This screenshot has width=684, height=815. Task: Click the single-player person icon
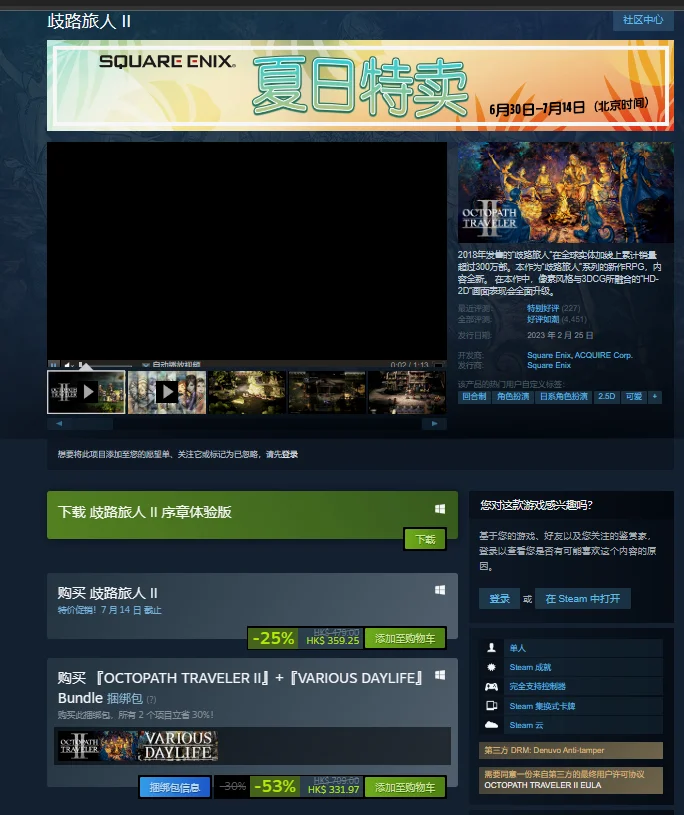(x=491, y=648)
